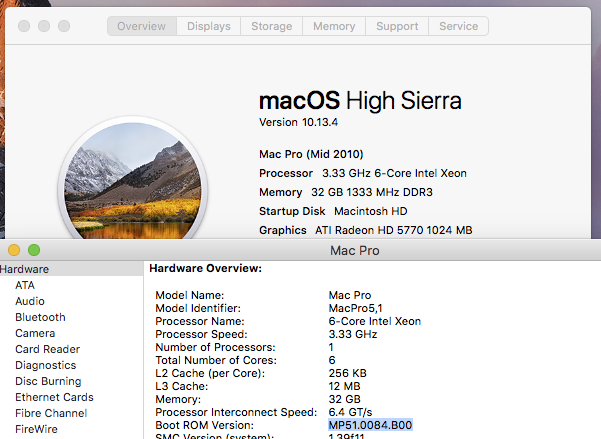
Task: Click the Model Name value Mac Pro
Action: tap(350, 295)
